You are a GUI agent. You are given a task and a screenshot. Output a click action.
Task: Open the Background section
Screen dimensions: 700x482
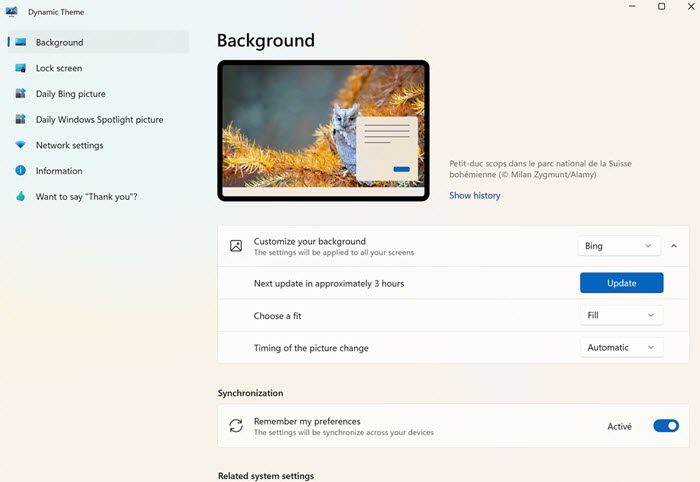[98, 42]
